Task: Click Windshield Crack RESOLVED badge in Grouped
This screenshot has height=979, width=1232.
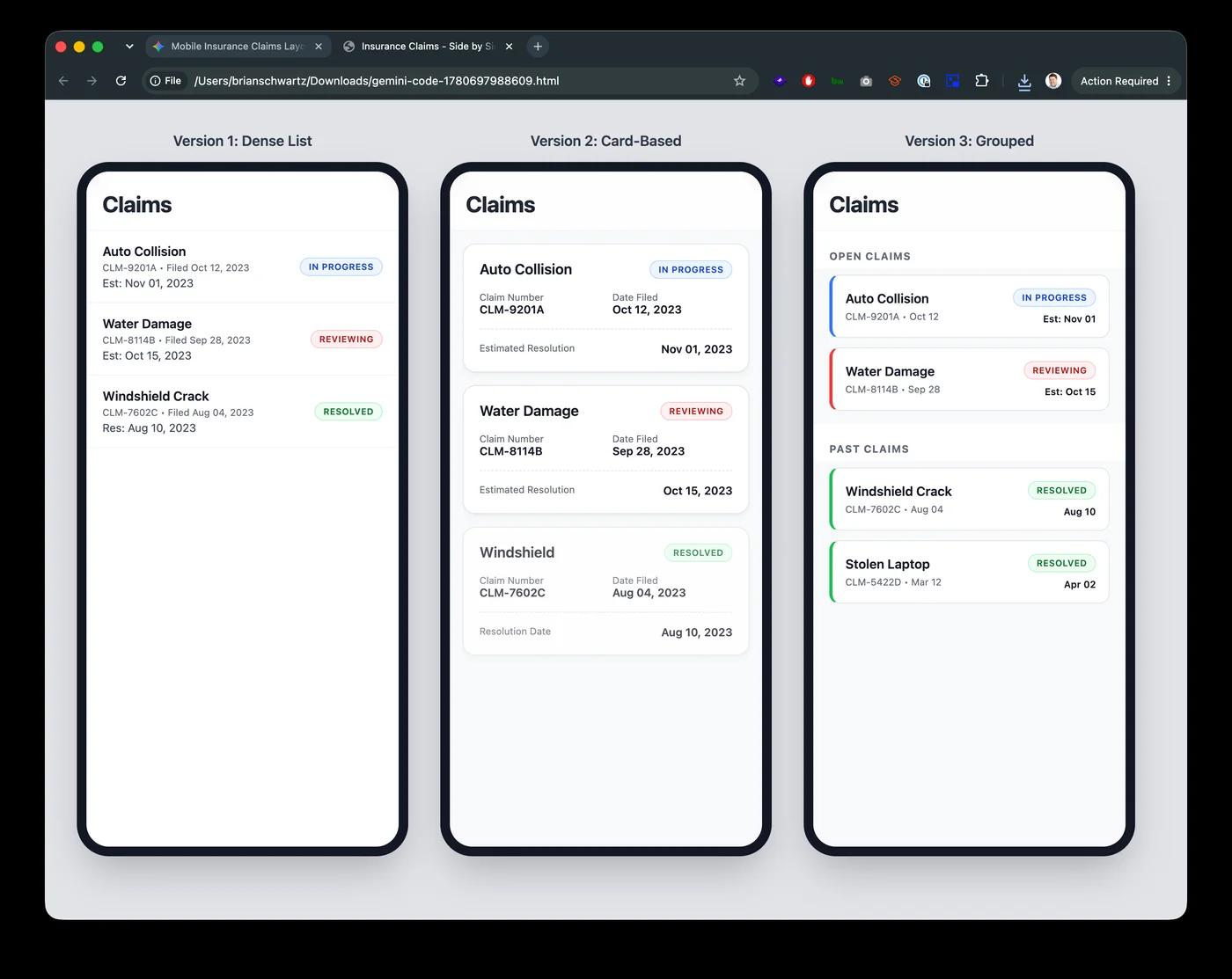Action: 1061,491
